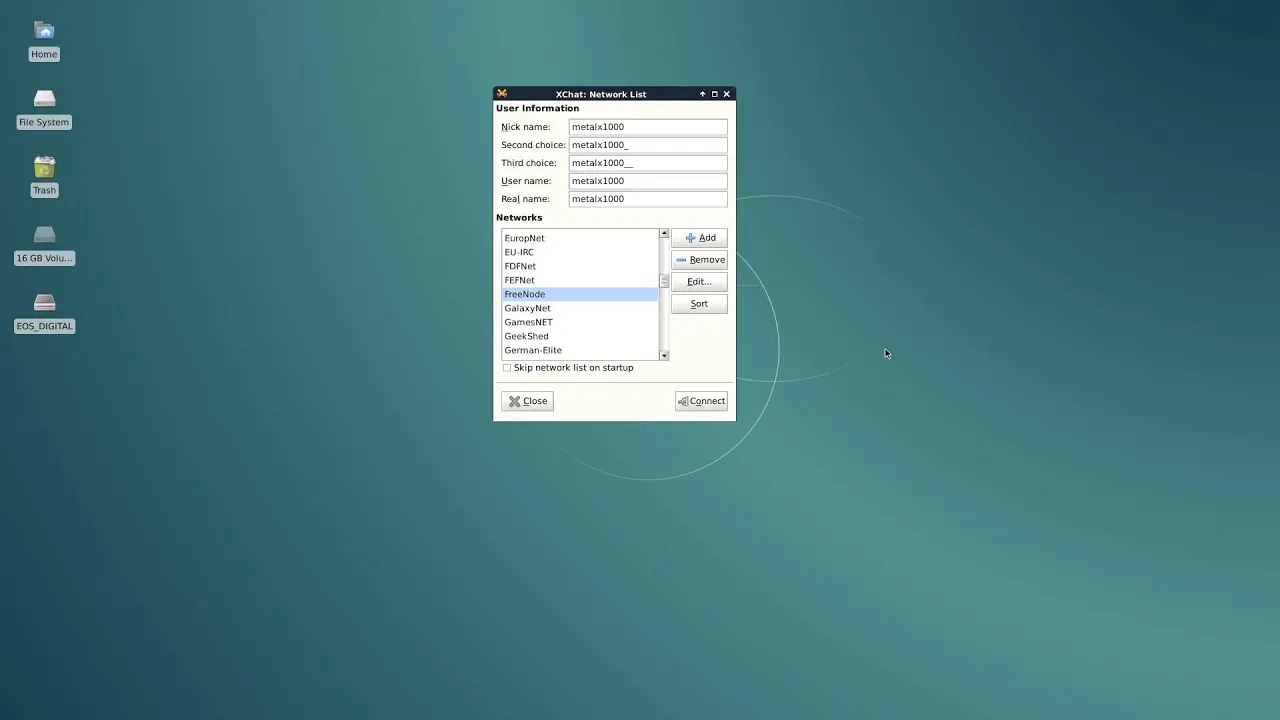
Task: Click networks list scrollbar up arrow
Action: click(664, 234)
